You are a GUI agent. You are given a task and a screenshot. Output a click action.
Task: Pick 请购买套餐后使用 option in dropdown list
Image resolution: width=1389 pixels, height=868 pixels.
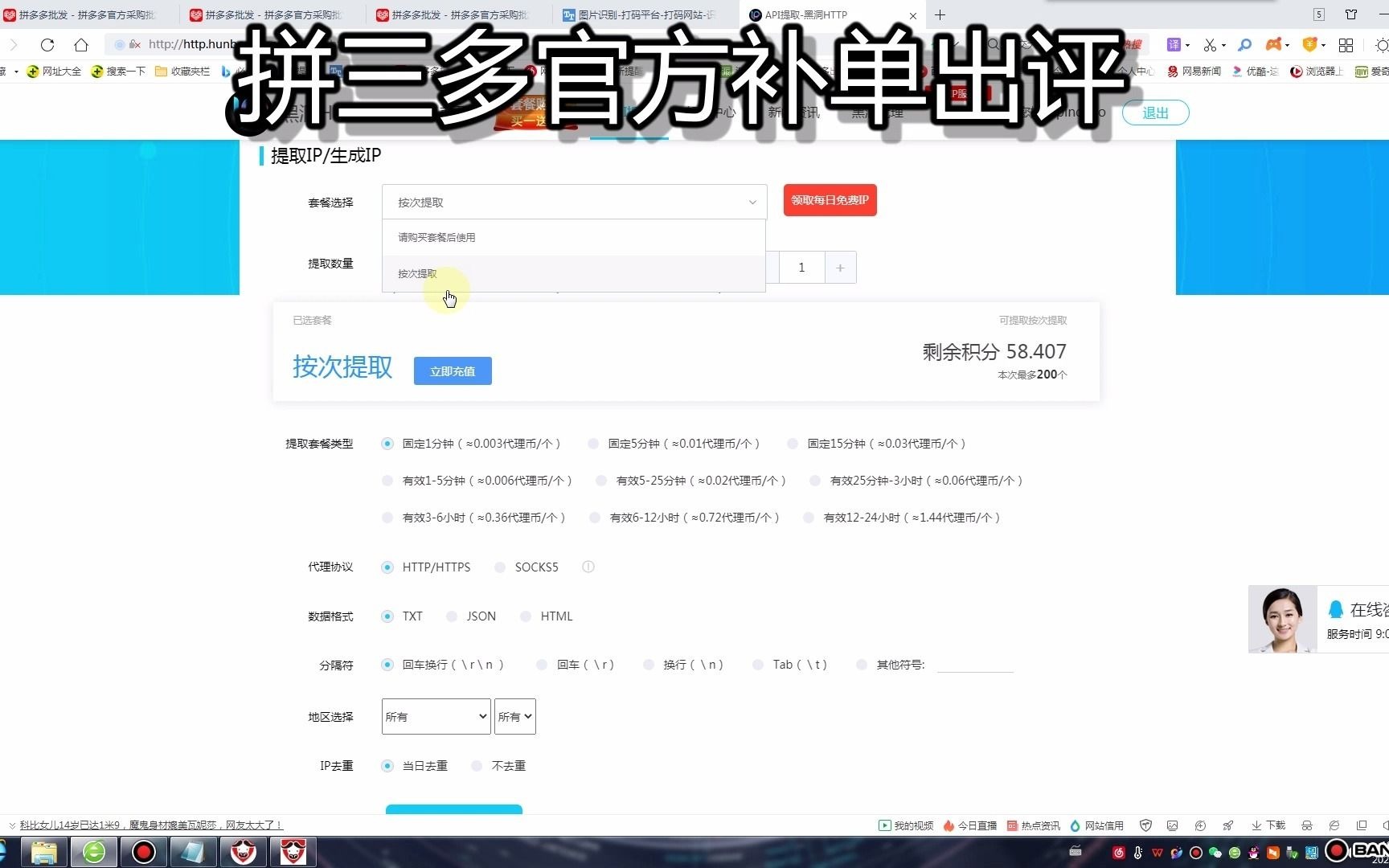[x=574, y=238]
